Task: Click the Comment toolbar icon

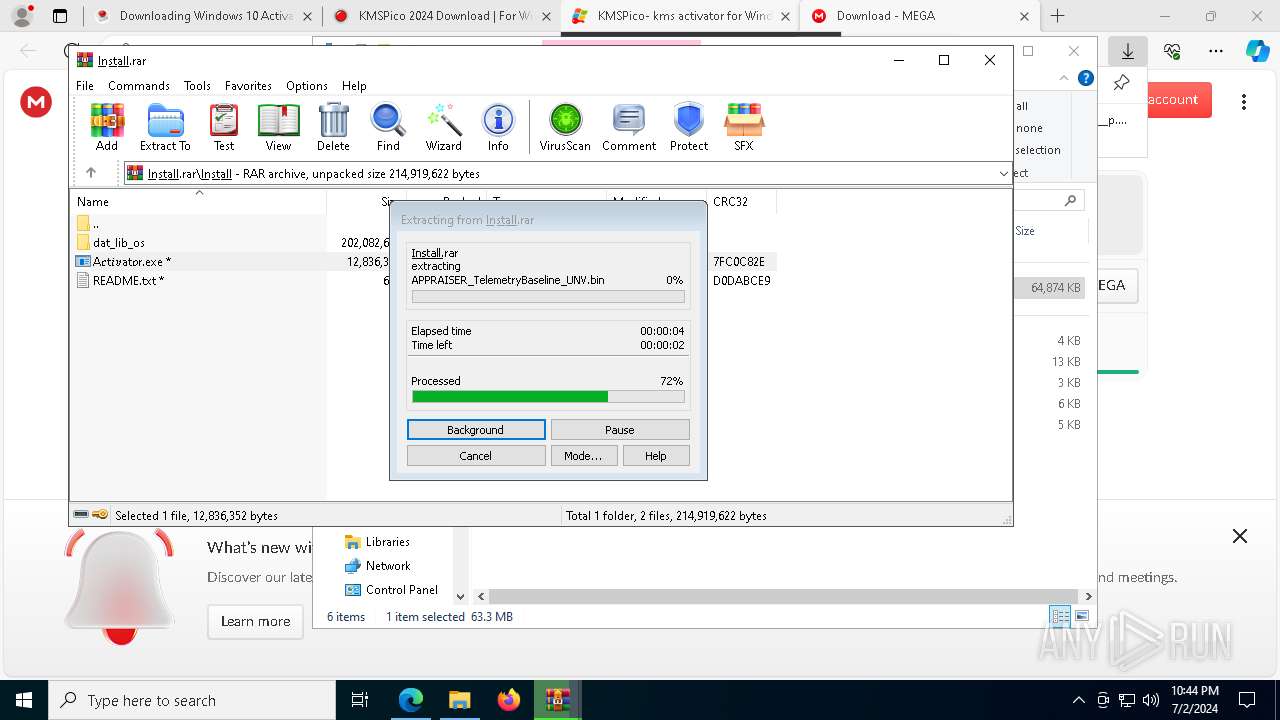Action: pos(629,127)
